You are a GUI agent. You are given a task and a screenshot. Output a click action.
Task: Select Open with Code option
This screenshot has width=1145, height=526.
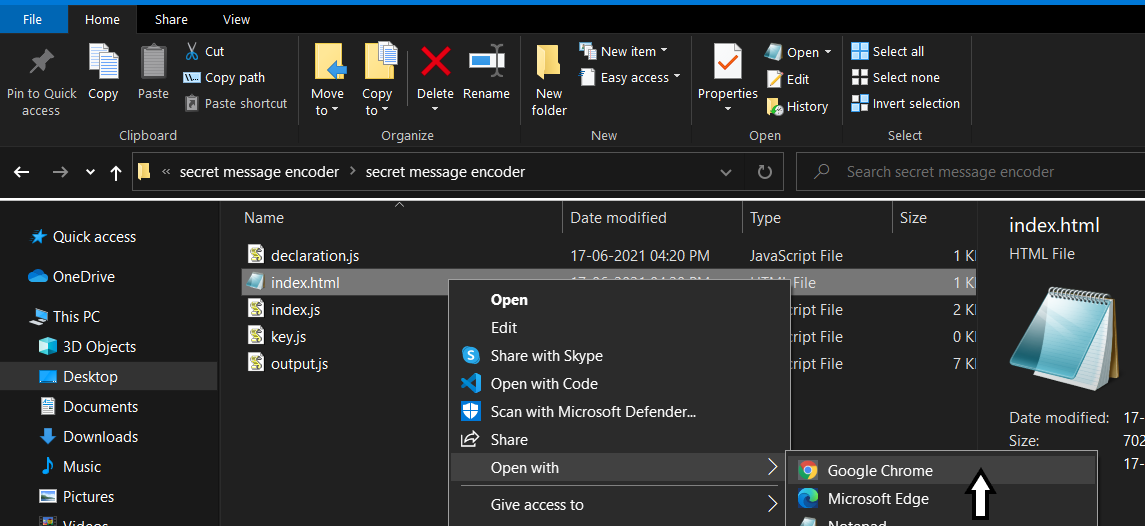pyautogui.click(x=543, y=384)
